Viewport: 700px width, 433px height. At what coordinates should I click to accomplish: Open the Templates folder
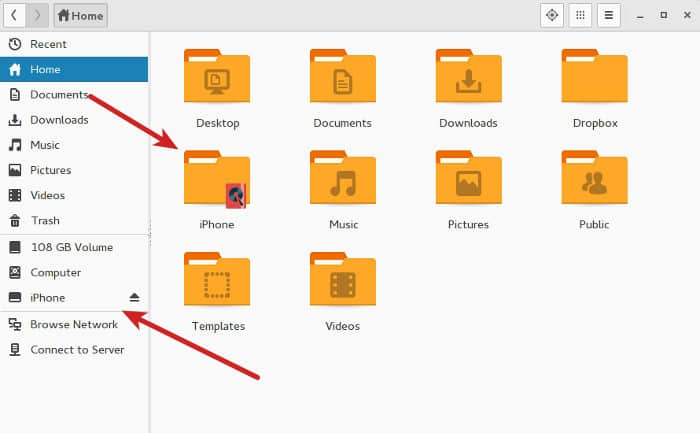click(217, 279)
